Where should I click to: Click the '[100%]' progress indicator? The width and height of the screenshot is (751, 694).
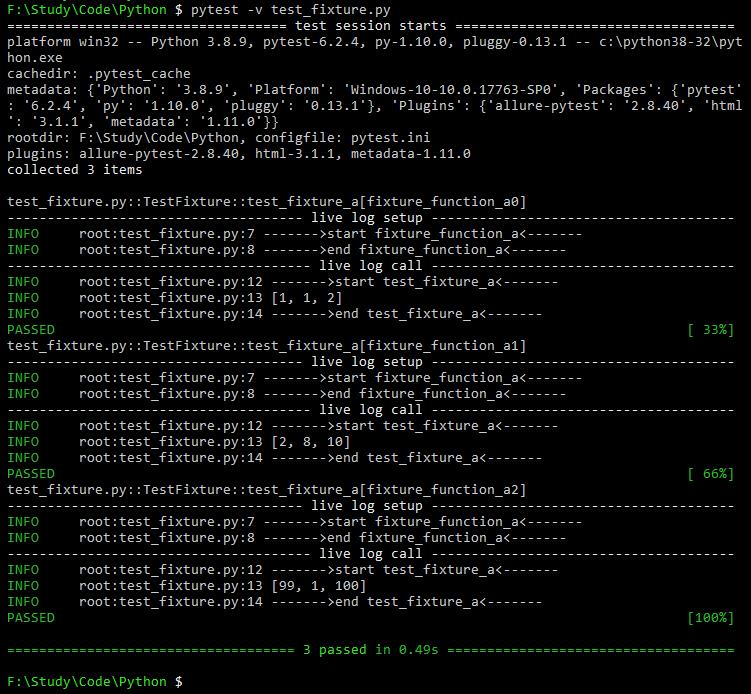pos(711,618)
